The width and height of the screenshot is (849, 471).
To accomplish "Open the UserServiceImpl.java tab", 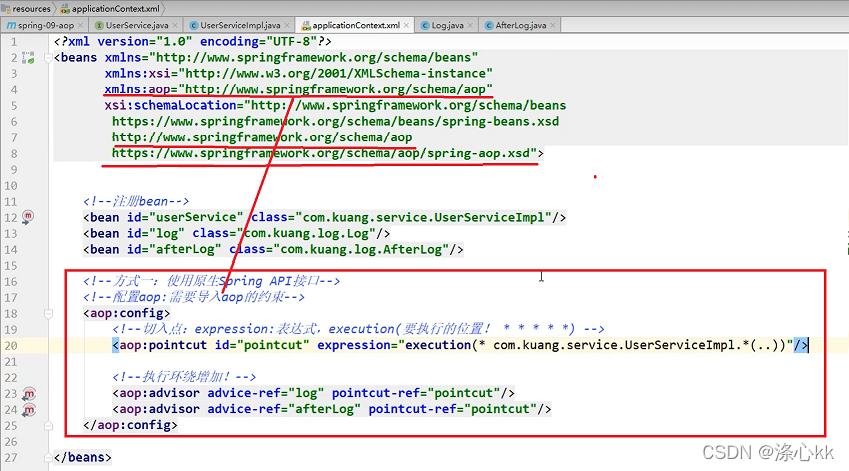I will 240,25.
